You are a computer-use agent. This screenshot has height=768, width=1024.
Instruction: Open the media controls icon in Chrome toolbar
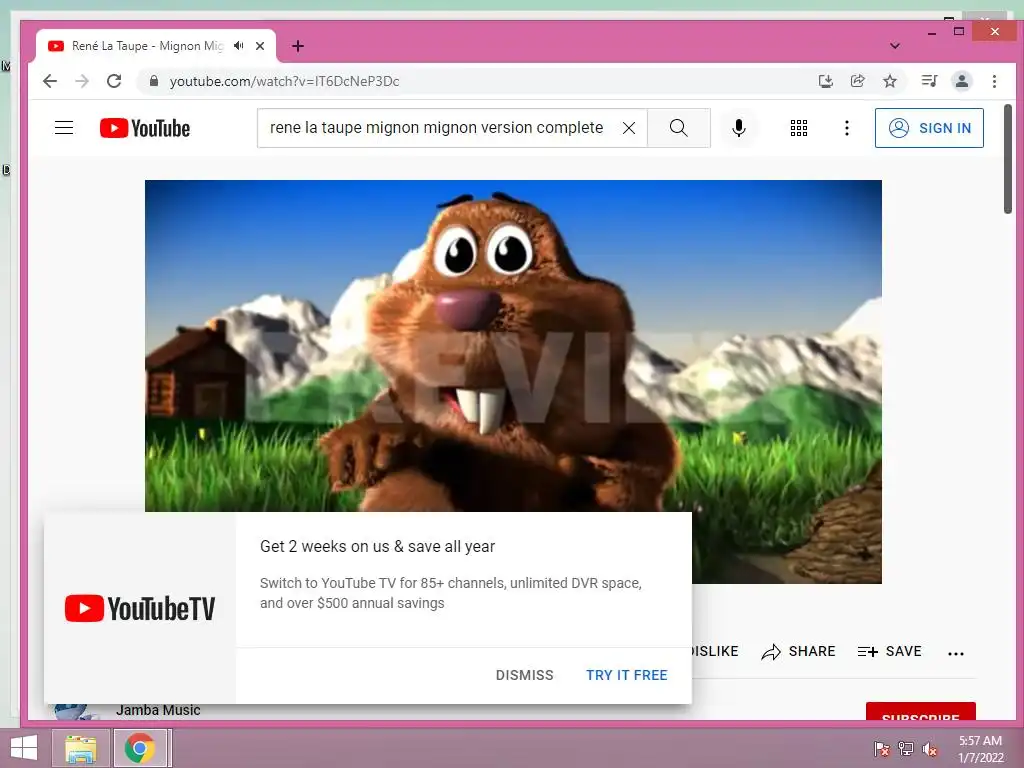pyautogui.click(x=929, y=81)
